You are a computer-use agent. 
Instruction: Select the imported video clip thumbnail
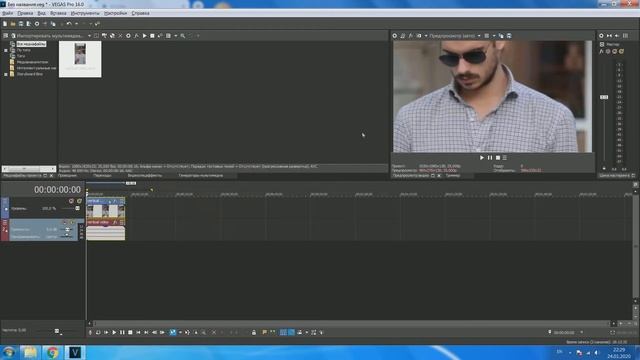coord(80,59)
